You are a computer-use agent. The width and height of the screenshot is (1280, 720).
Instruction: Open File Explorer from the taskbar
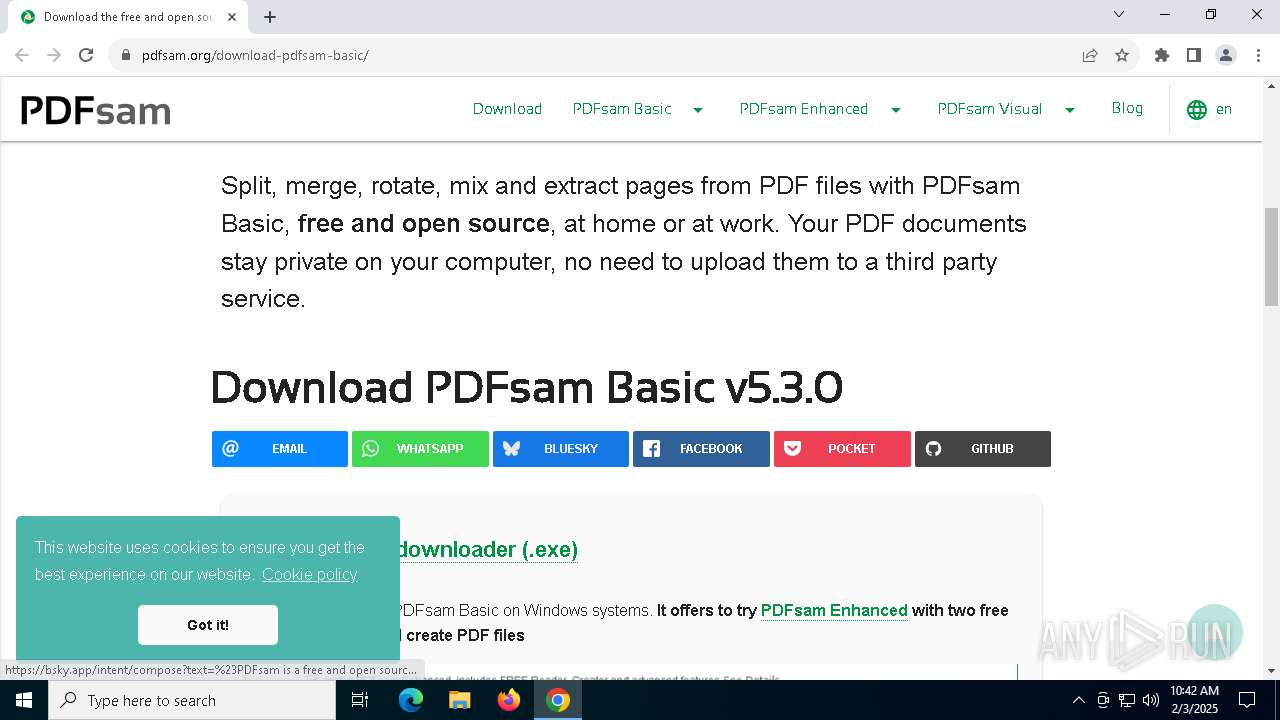coord(459,700)
